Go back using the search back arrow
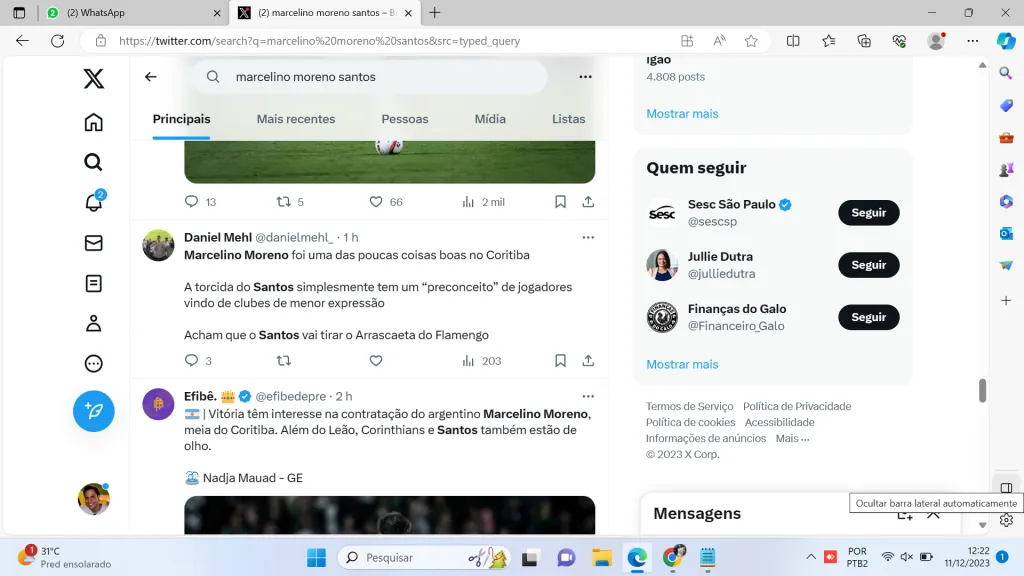Viewport: 1024px width, 576px height. coord(151,77)
